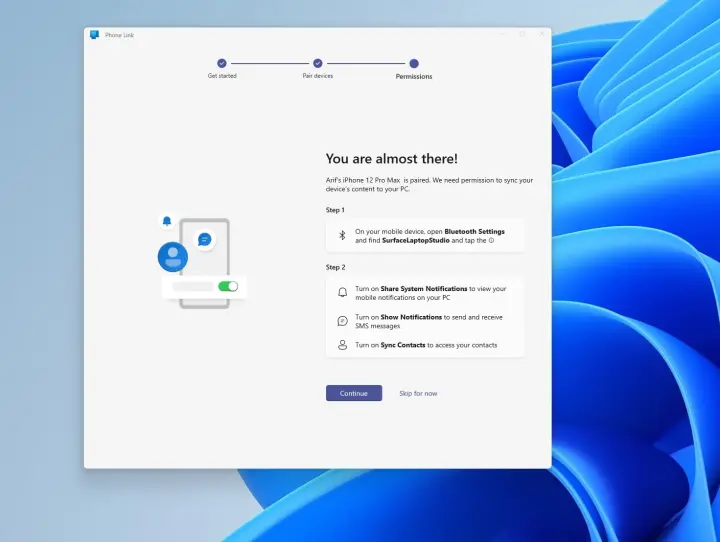Click the 'Permissions' step label

tap(414, 77)
